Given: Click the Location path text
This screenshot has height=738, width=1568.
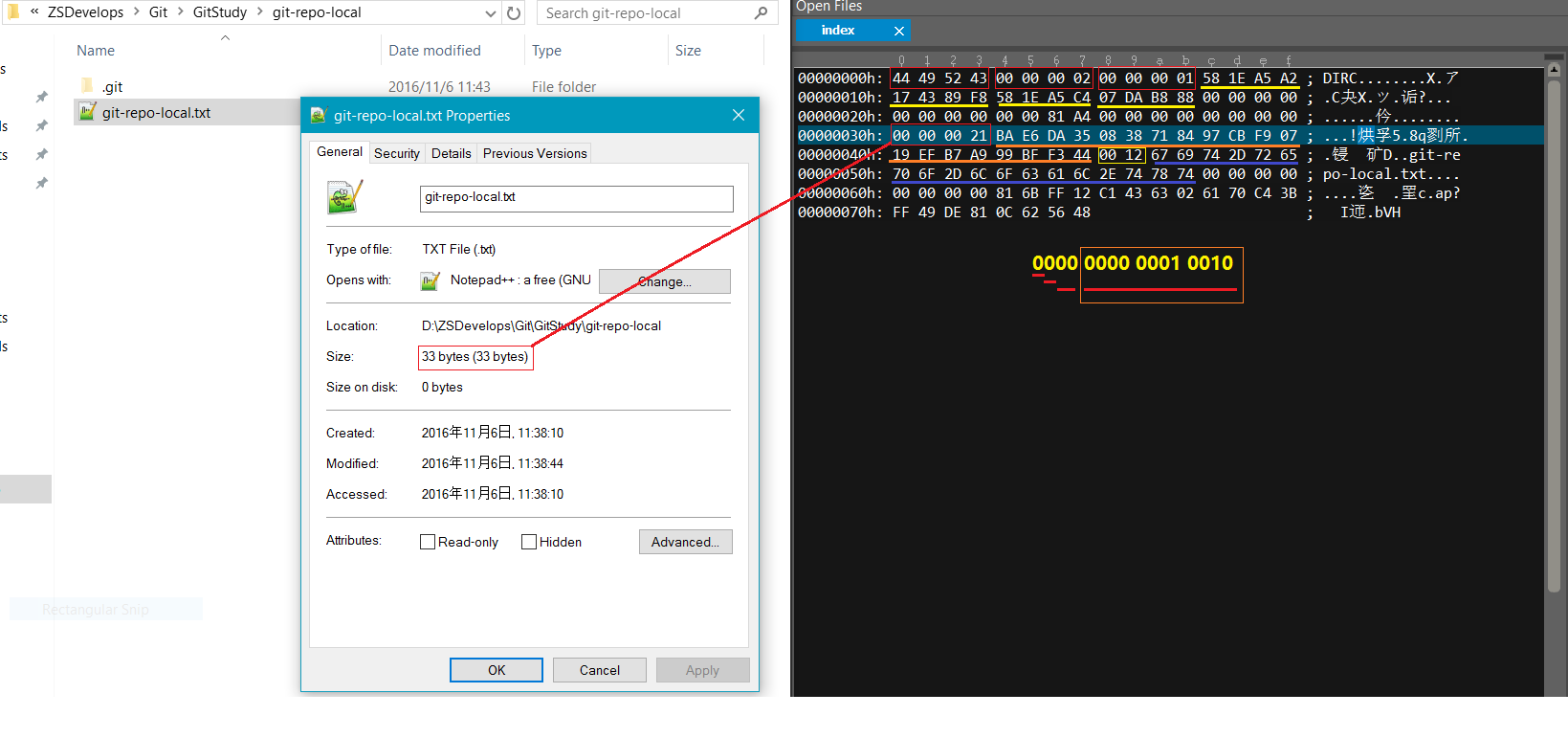Looking at the screenshot, I should point(541,326).
